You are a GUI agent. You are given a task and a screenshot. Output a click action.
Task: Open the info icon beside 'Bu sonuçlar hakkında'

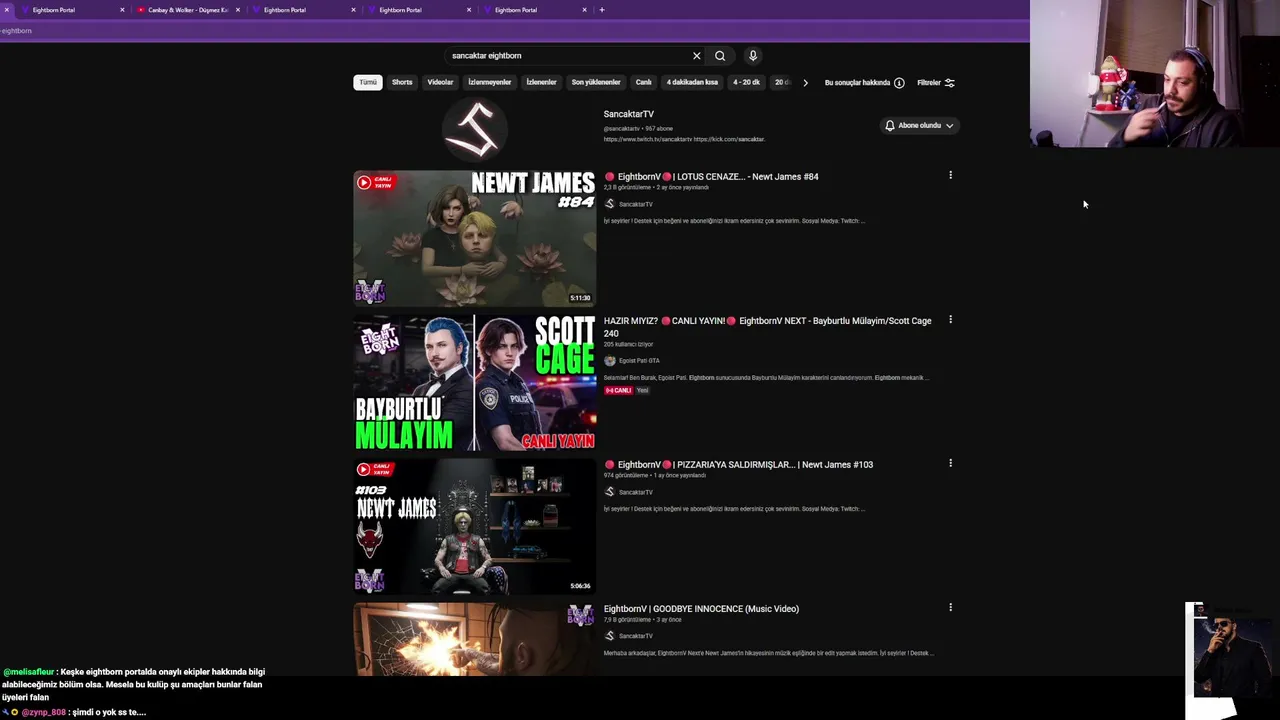click(x=899, y=83)
